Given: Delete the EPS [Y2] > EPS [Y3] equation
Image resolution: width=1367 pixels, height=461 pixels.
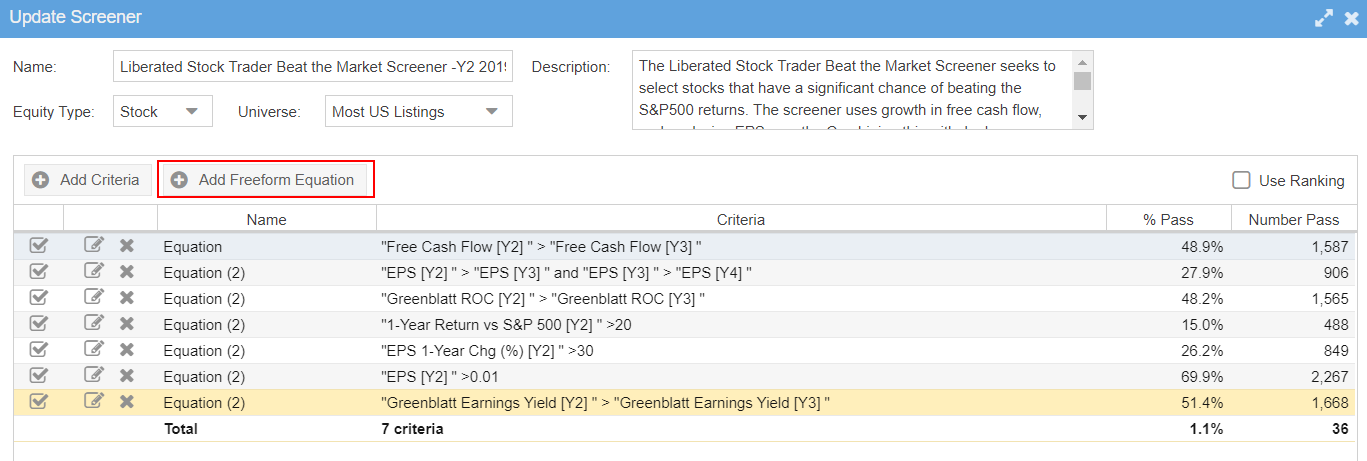Looking at the screenshot, I should coord(127,272).
